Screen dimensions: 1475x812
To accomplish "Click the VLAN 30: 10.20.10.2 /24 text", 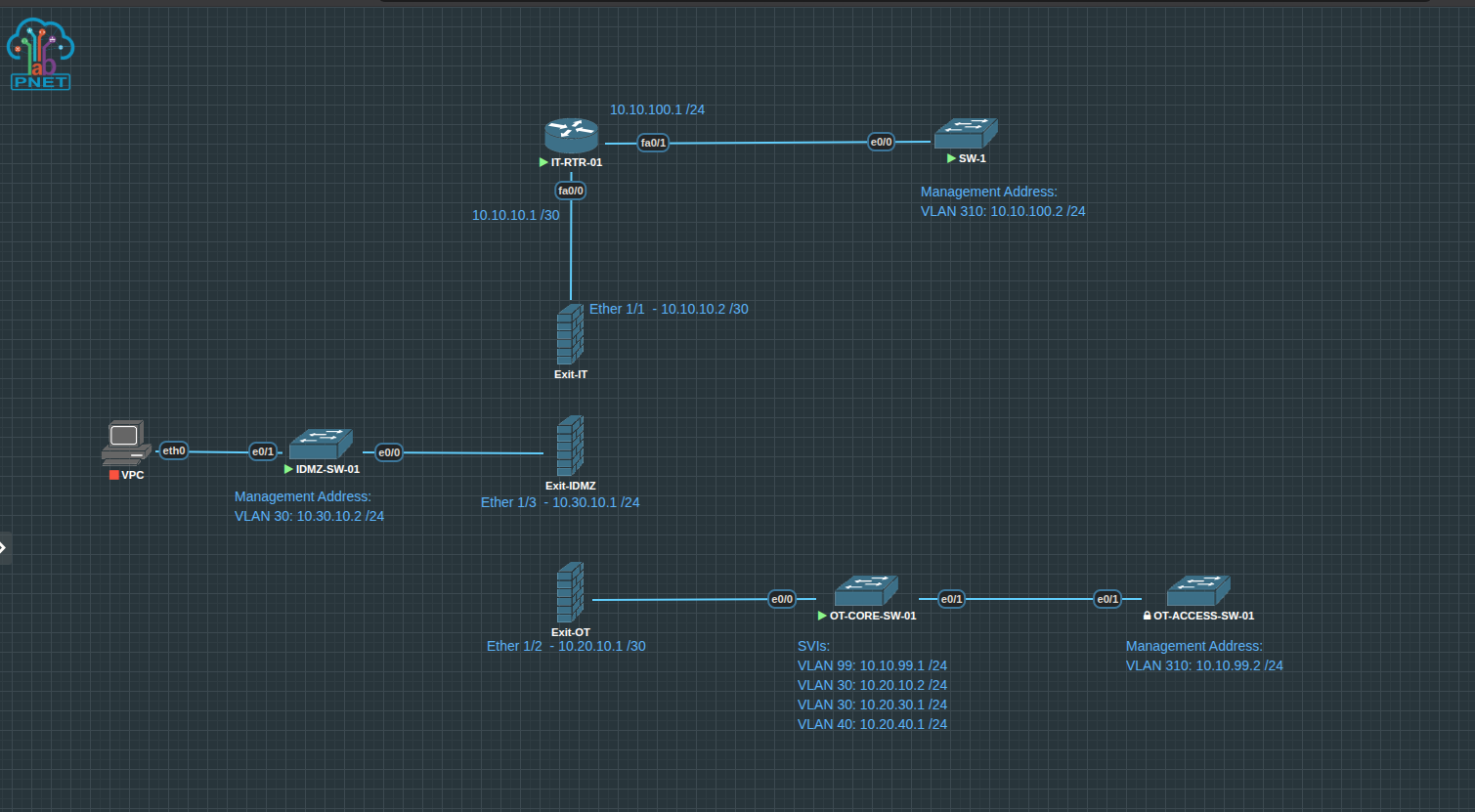I will [872, 685].
